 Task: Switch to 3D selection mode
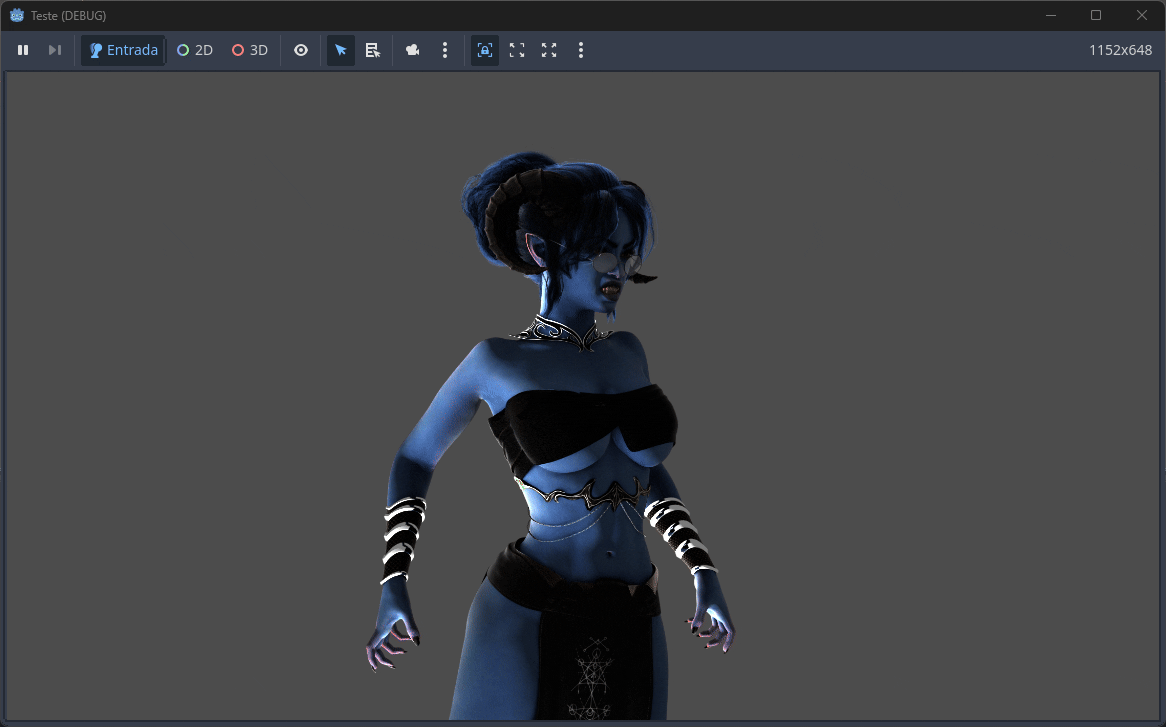click(x=250, y=50)
